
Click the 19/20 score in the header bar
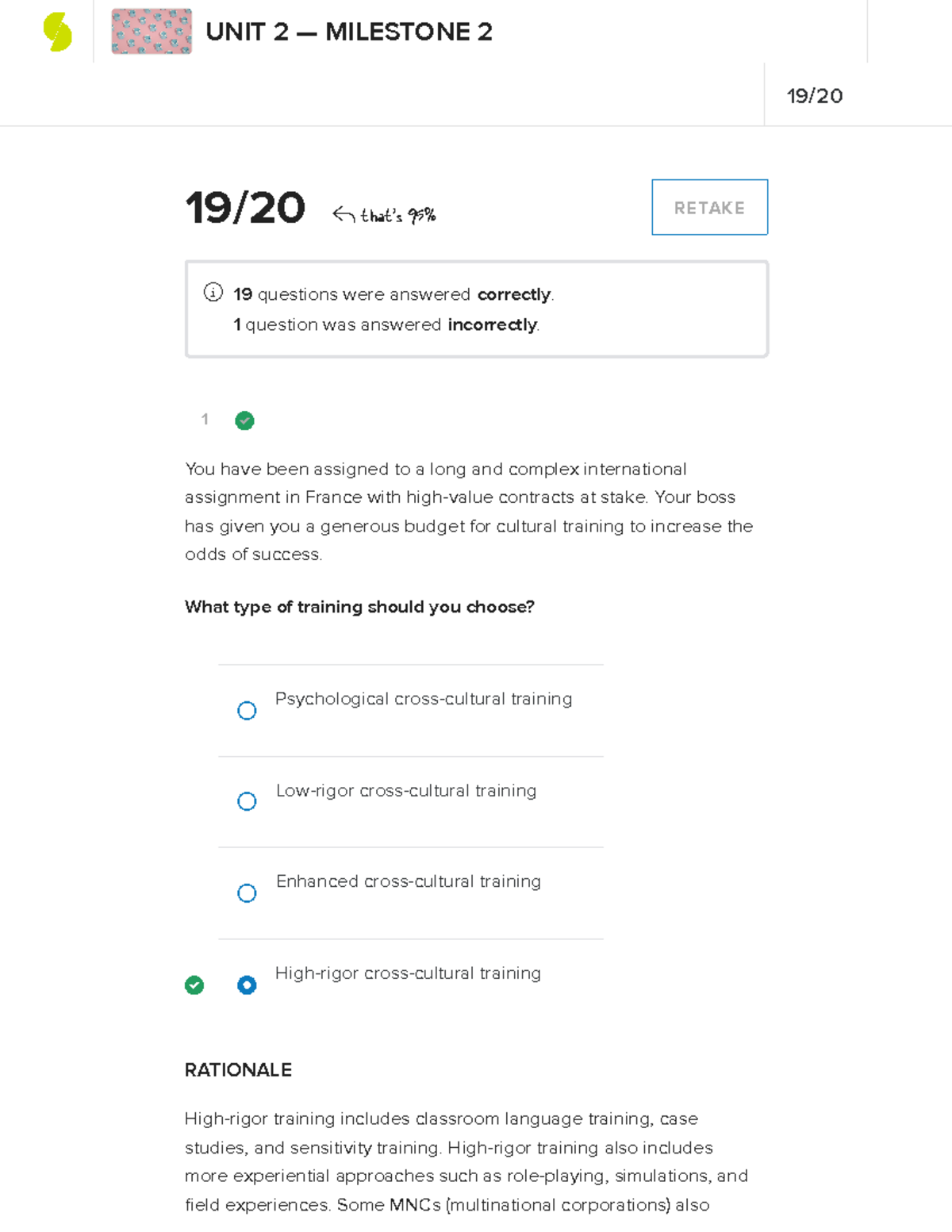click(x=815, y=96)
